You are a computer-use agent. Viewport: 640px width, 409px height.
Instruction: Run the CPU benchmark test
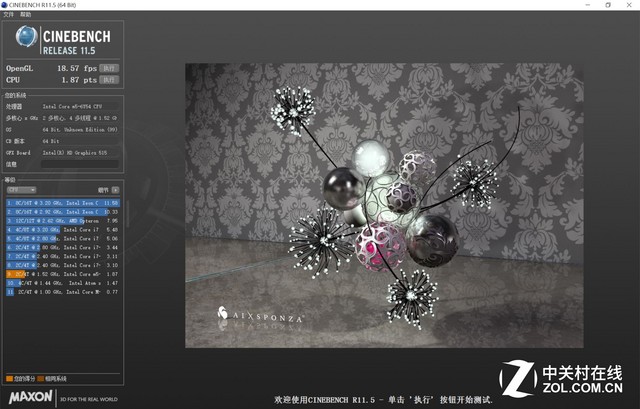pos(109,78)
